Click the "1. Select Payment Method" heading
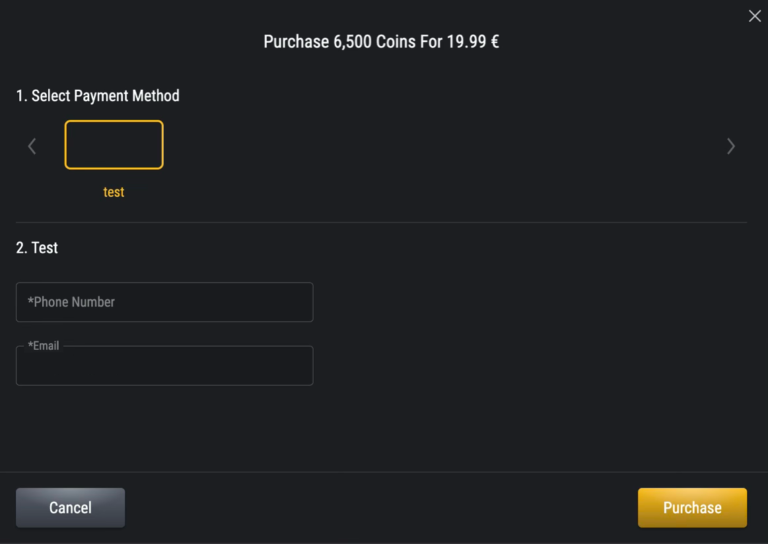768x544 pixels. point(98,96)
